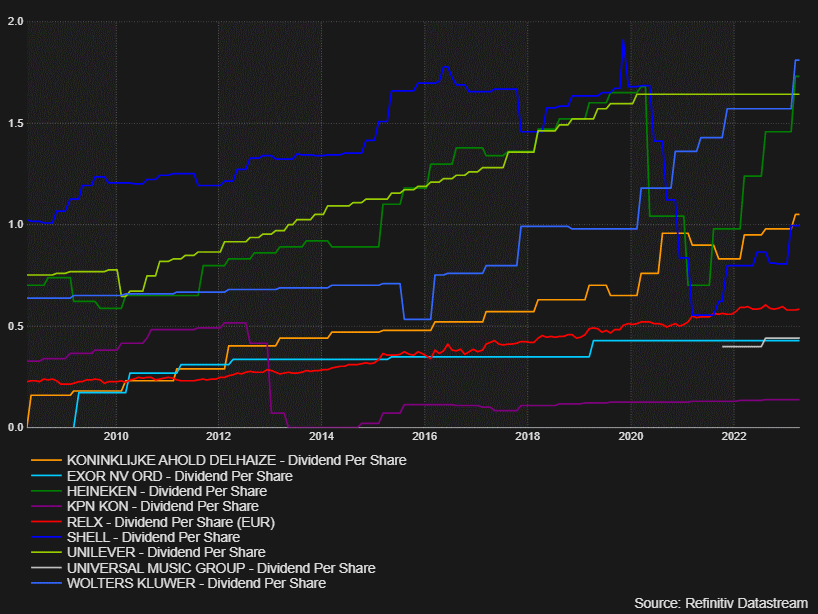
Task: Click the light blue legend line for Wolters Kluwer
Action: click(x=46, y=583)
